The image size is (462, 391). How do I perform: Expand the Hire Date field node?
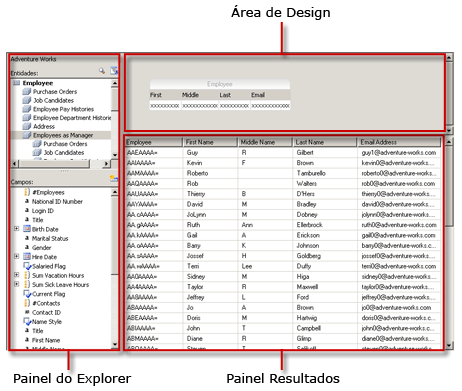tap(16, 256)
